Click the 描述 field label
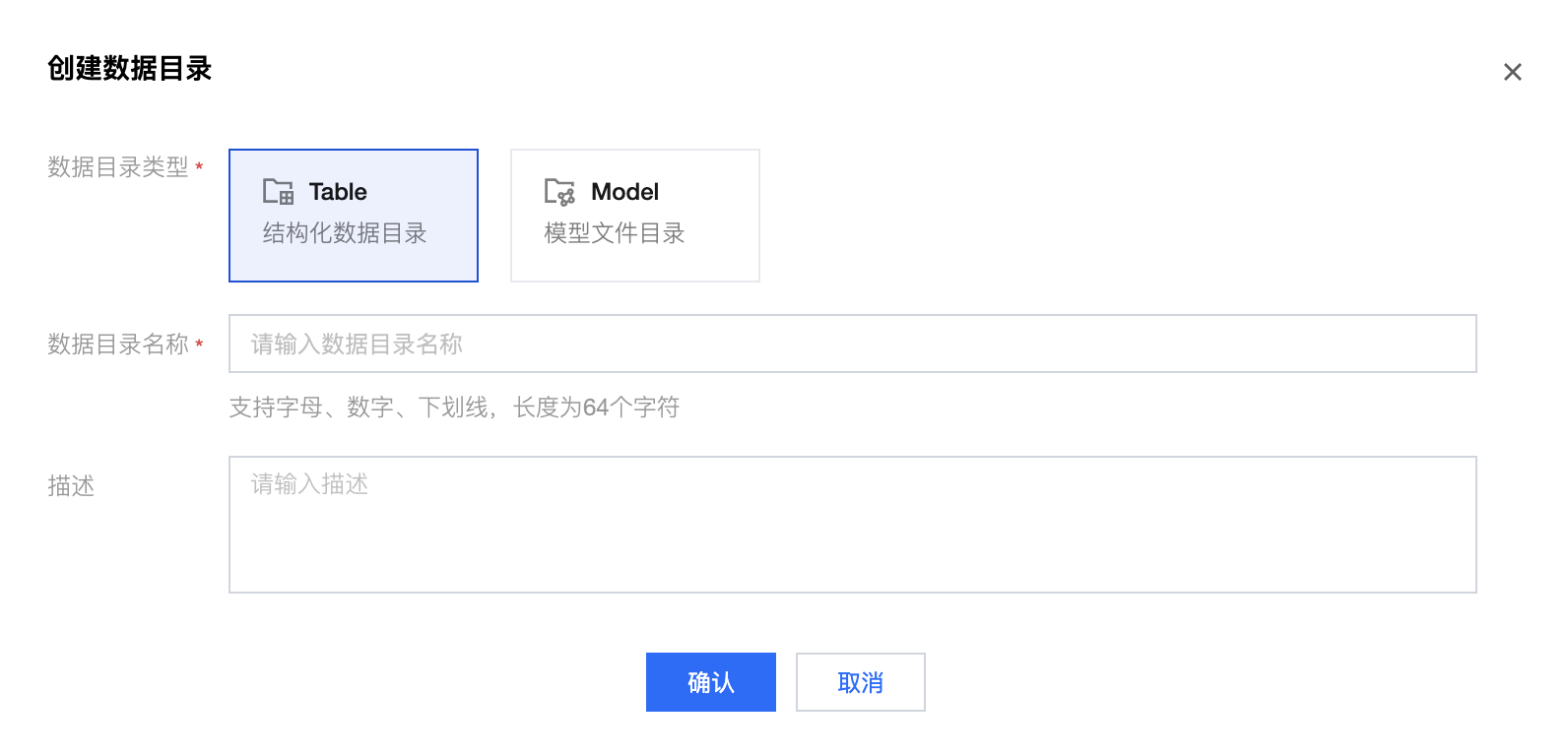 coord(71,485)
